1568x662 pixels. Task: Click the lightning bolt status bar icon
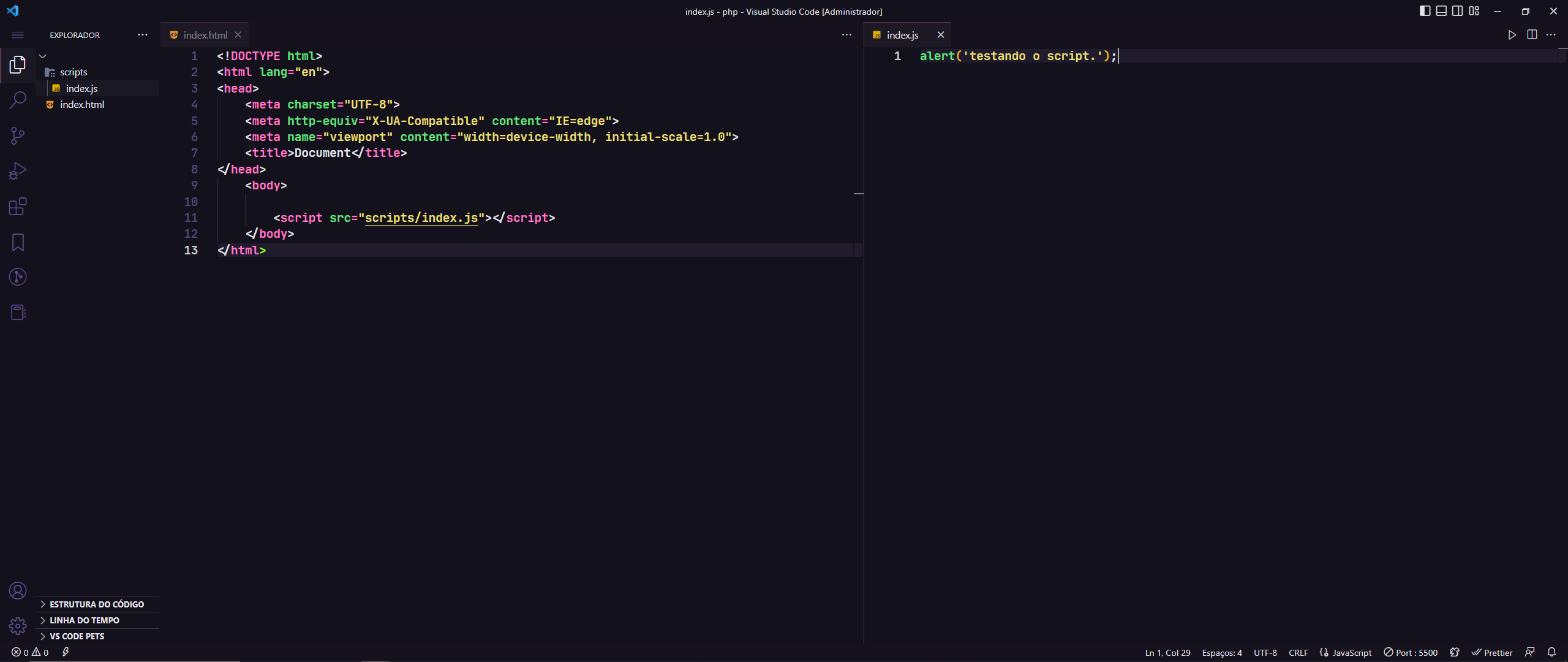[x=66, y=653]
